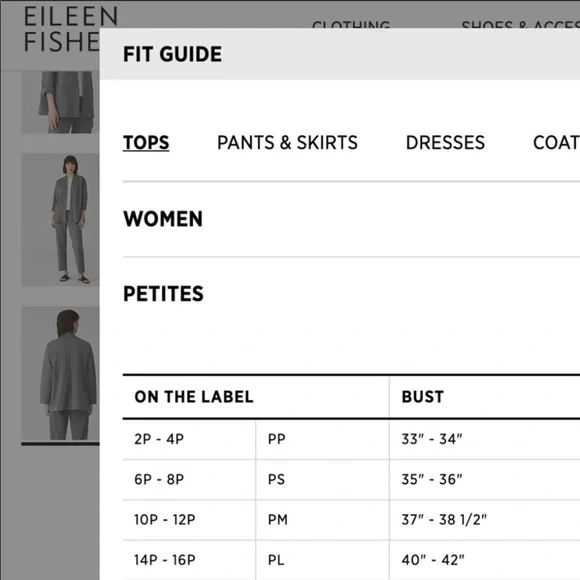Click the 14P - 16P size row

[x=351, y=560]
